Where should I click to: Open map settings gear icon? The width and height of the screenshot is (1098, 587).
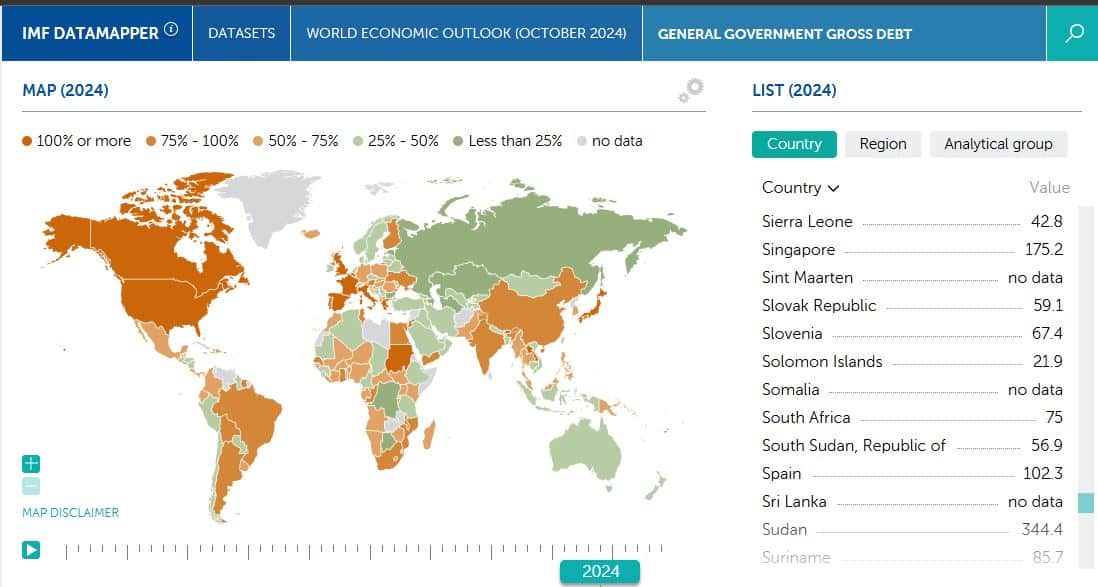pos(690,91)
